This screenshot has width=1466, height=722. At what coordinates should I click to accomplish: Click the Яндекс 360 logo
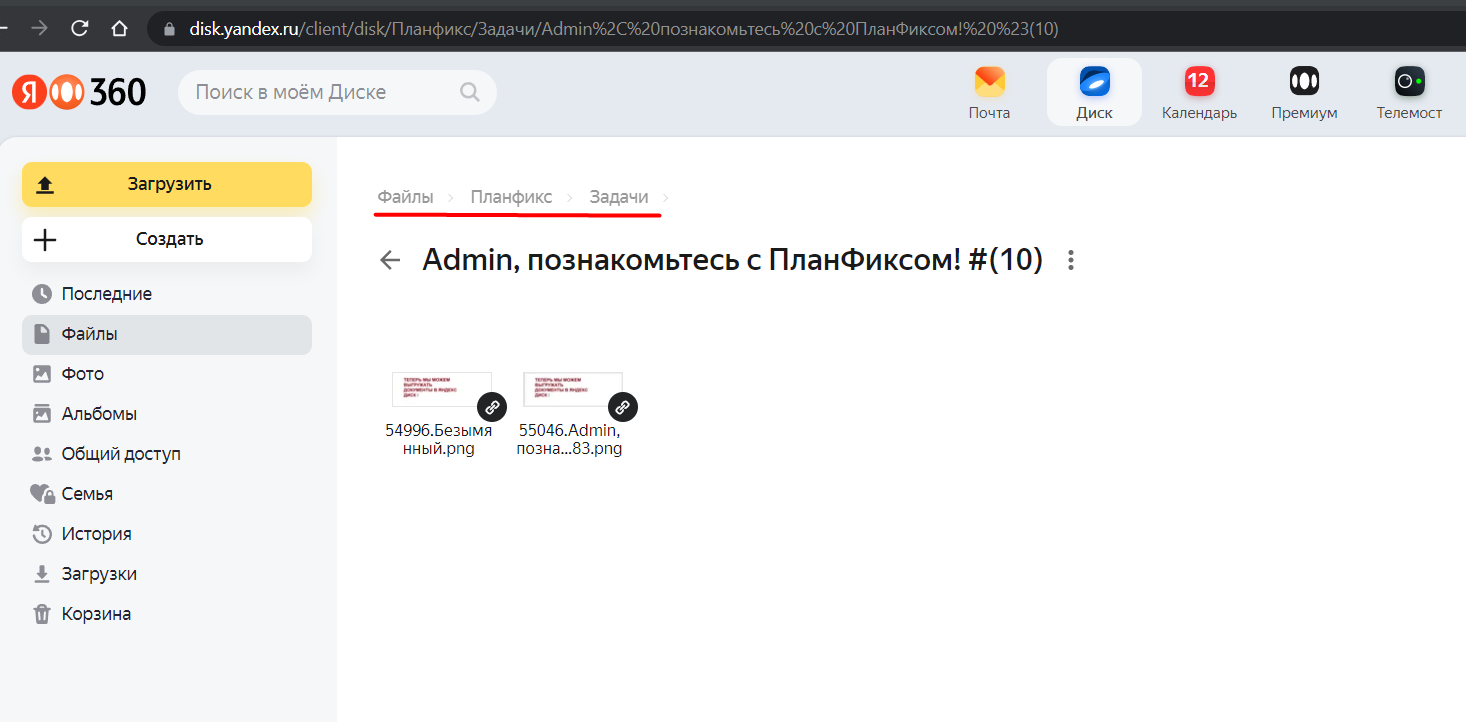(79, 92)
